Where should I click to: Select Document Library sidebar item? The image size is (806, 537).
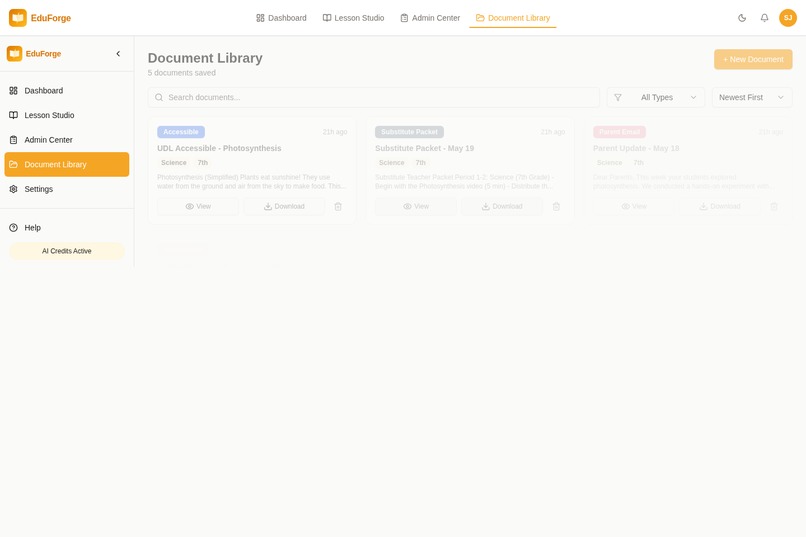[x=67, y=164]
